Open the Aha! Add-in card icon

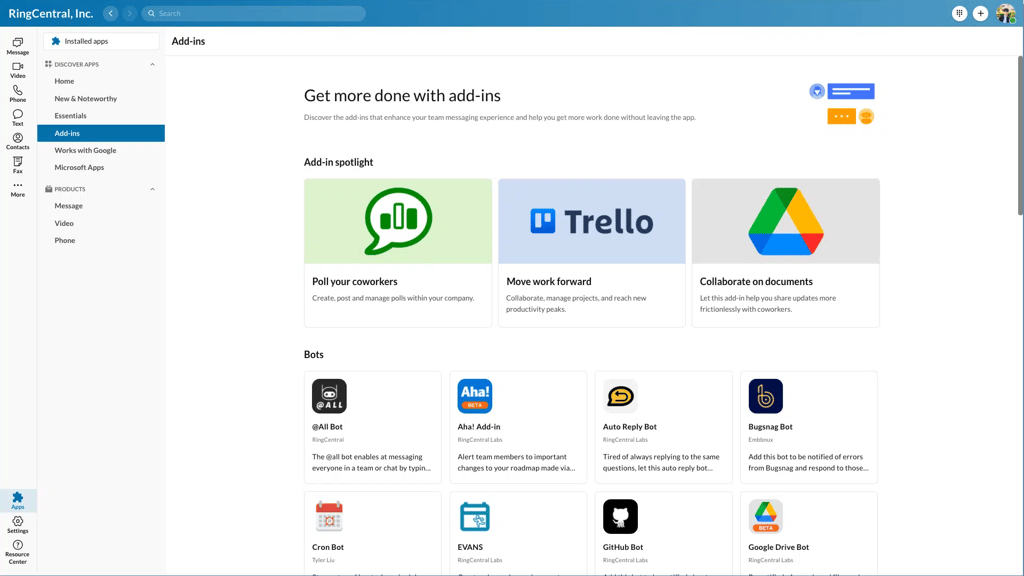(x=475, y=396)
